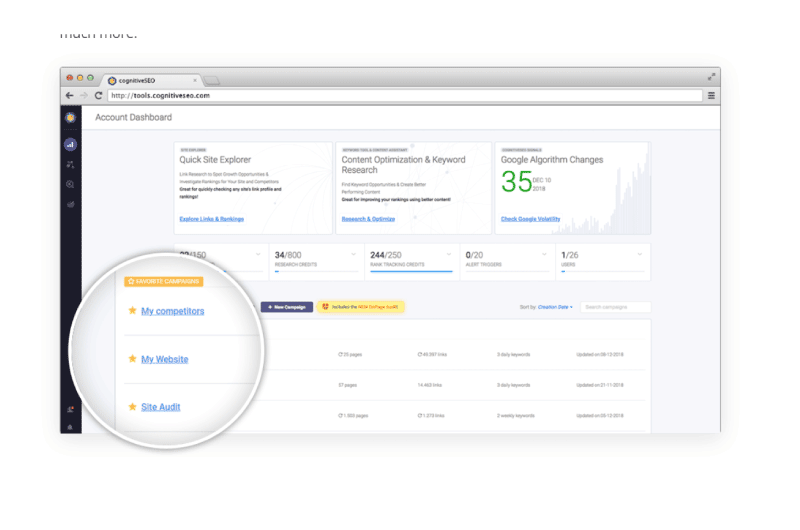Reload the page with refresh icon
Screen dimensions: 800x530
point(98,95)
